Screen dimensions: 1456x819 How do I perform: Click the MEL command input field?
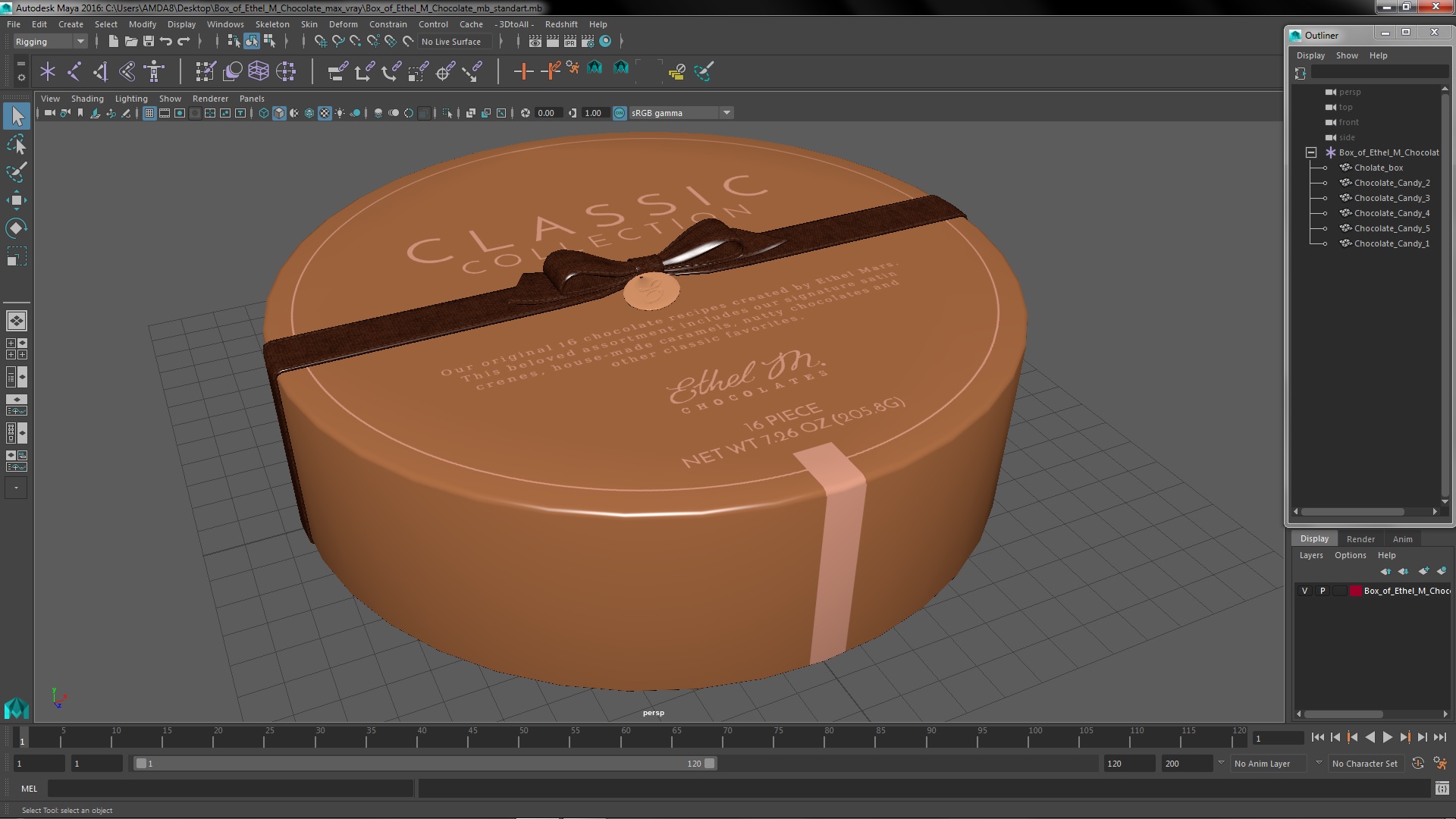coord(231,789)
